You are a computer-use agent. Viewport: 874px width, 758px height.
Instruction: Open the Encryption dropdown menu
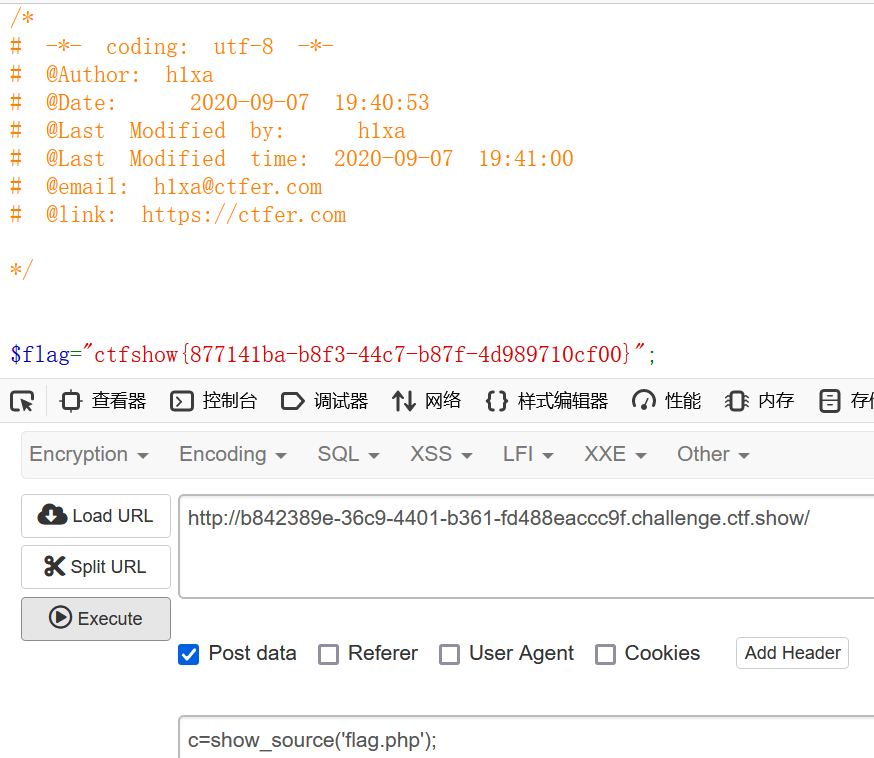pos(89,454)
